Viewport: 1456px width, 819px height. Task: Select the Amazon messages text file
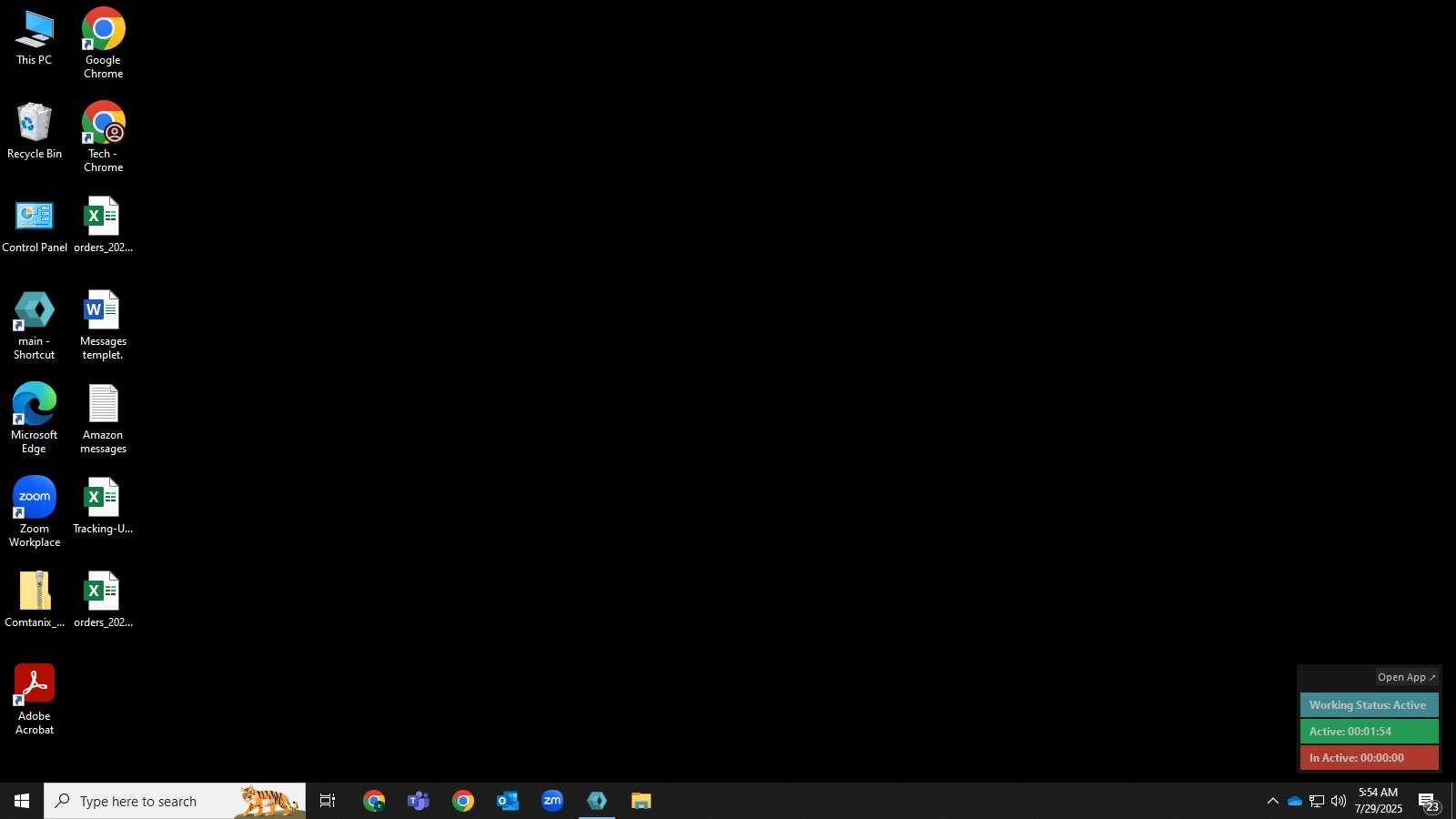pyautogui.click(x=103, y=419)
